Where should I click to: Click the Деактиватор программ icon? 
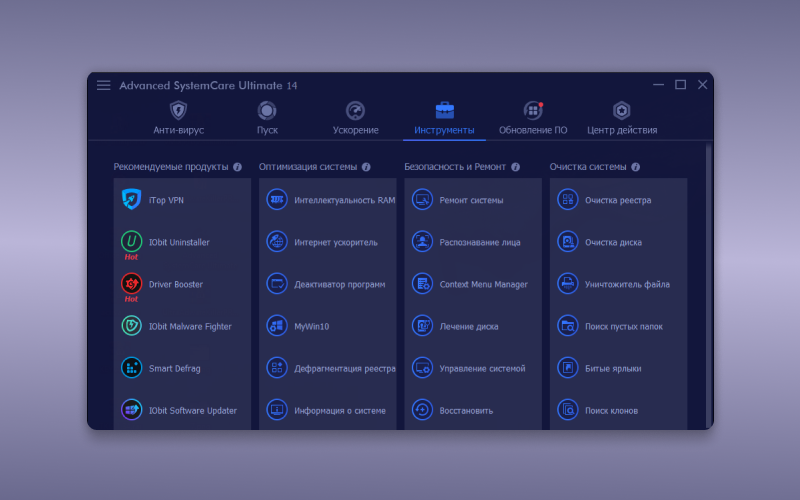[277, 283]
